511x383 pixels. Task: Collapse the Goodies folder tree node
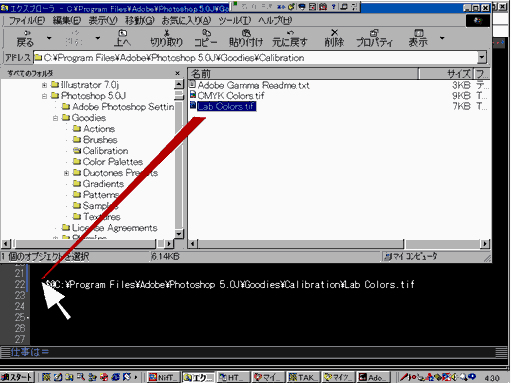(55, 118)
